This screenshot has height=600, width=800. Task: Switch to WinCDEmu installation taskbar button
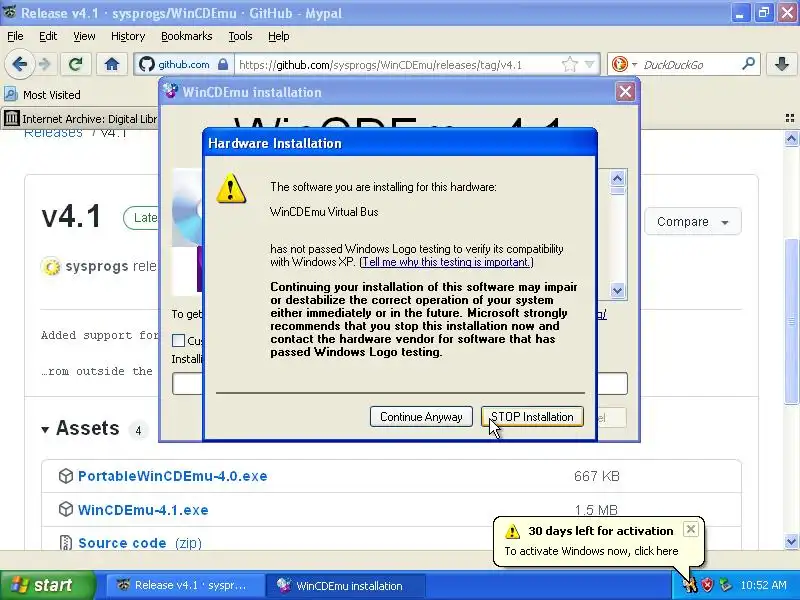point(345,586)
